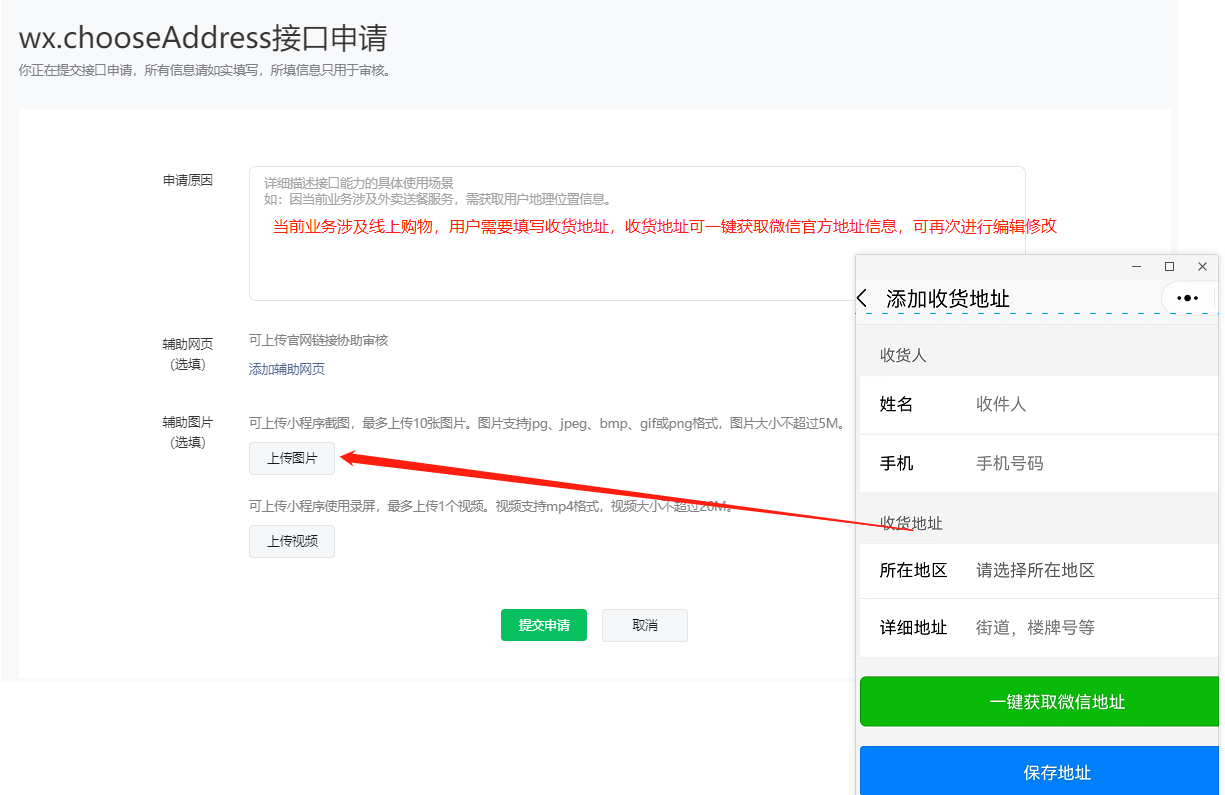The width and height of the screenshot is (1225, 795).
Task: Click the wx.chooseAddress接口申请 page title
Action: pos(203,38)
